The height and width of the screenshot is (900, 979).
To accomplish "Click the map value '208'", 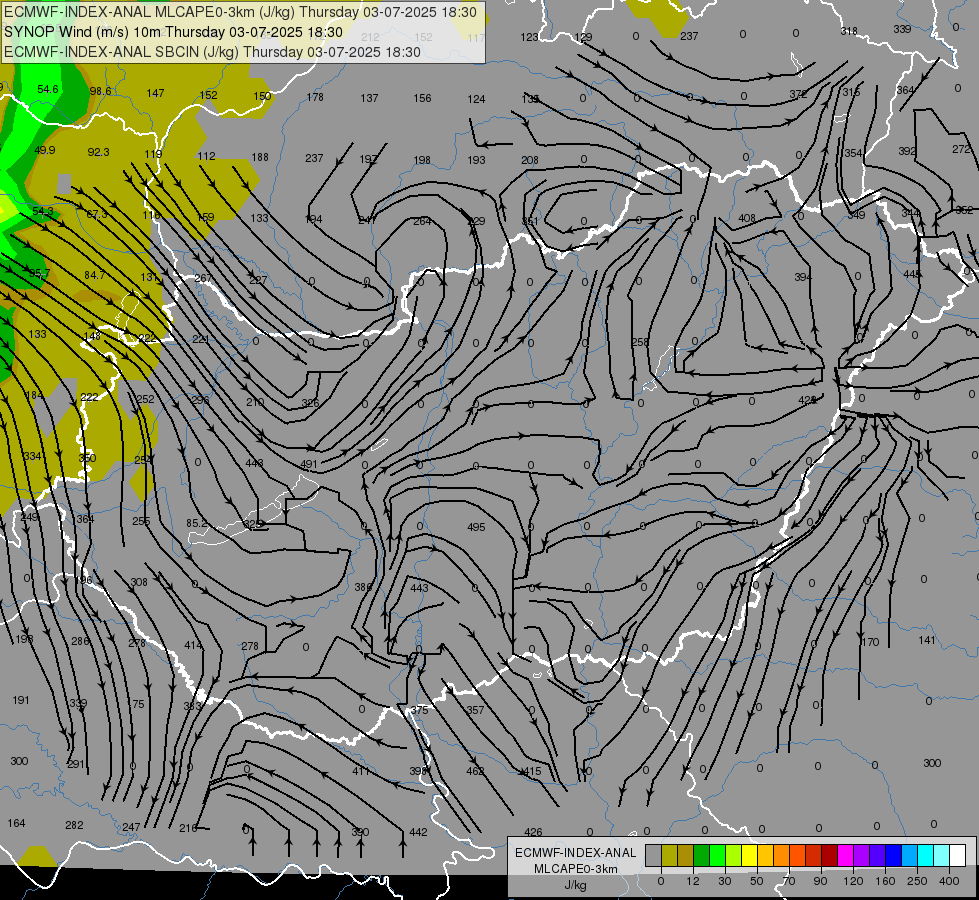I will point(529,160).
